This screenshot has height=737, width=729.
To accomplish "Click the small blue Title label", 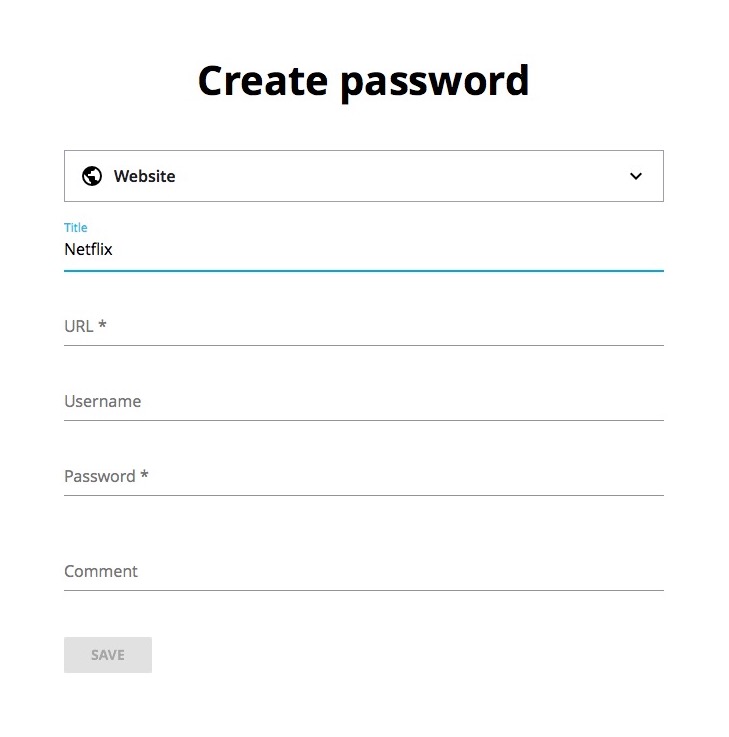I will click(75, 228).
